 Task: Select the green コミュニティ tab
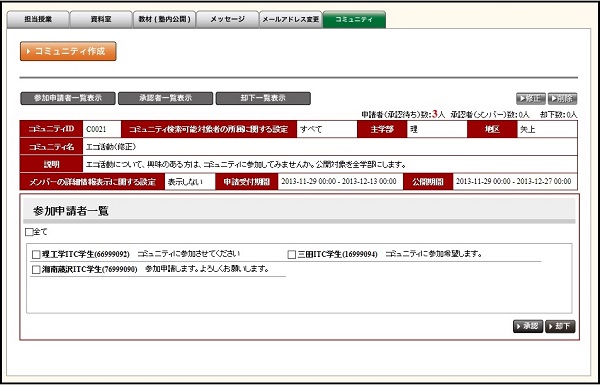[x=354, y=20]
